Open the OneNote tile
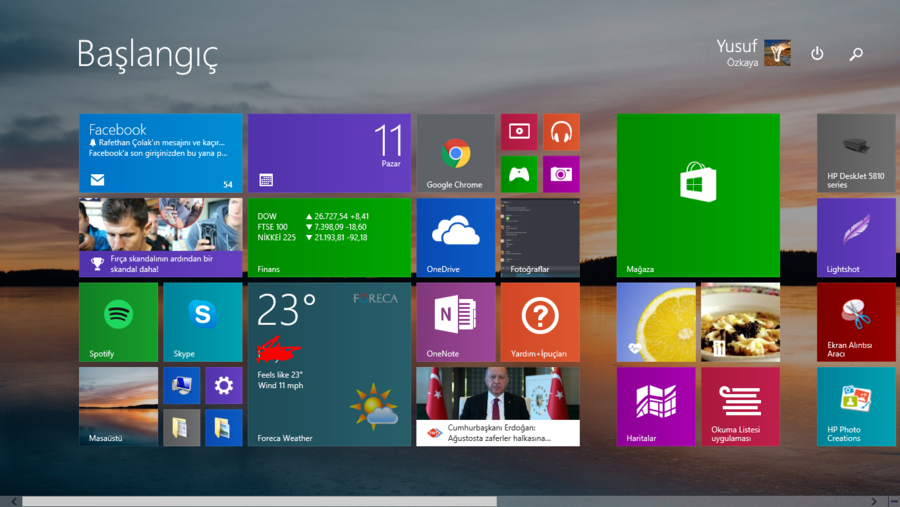This screenshot has width=900, height=507. point(456,322)
